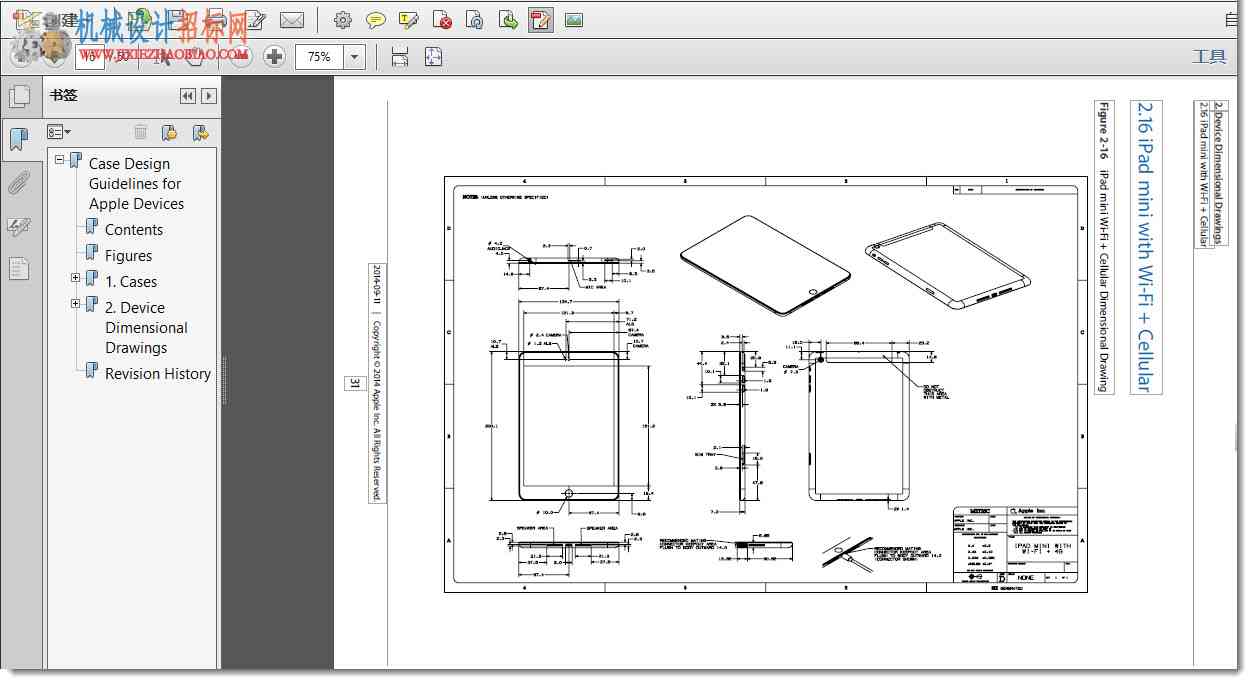Expand the 2. Device Dimensional Drawings node
This screenshot has width=1252, height=684.
coord(76,304)
